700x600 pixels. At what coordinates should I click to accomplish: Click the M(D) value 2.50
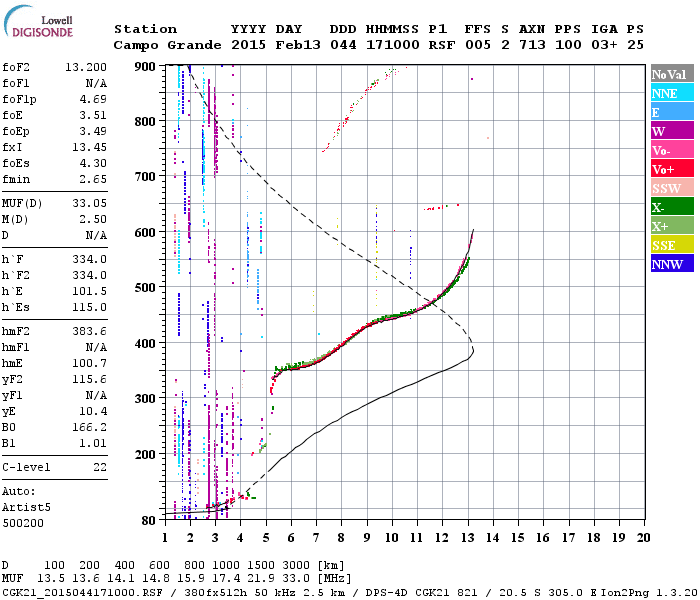coord(93,219)
